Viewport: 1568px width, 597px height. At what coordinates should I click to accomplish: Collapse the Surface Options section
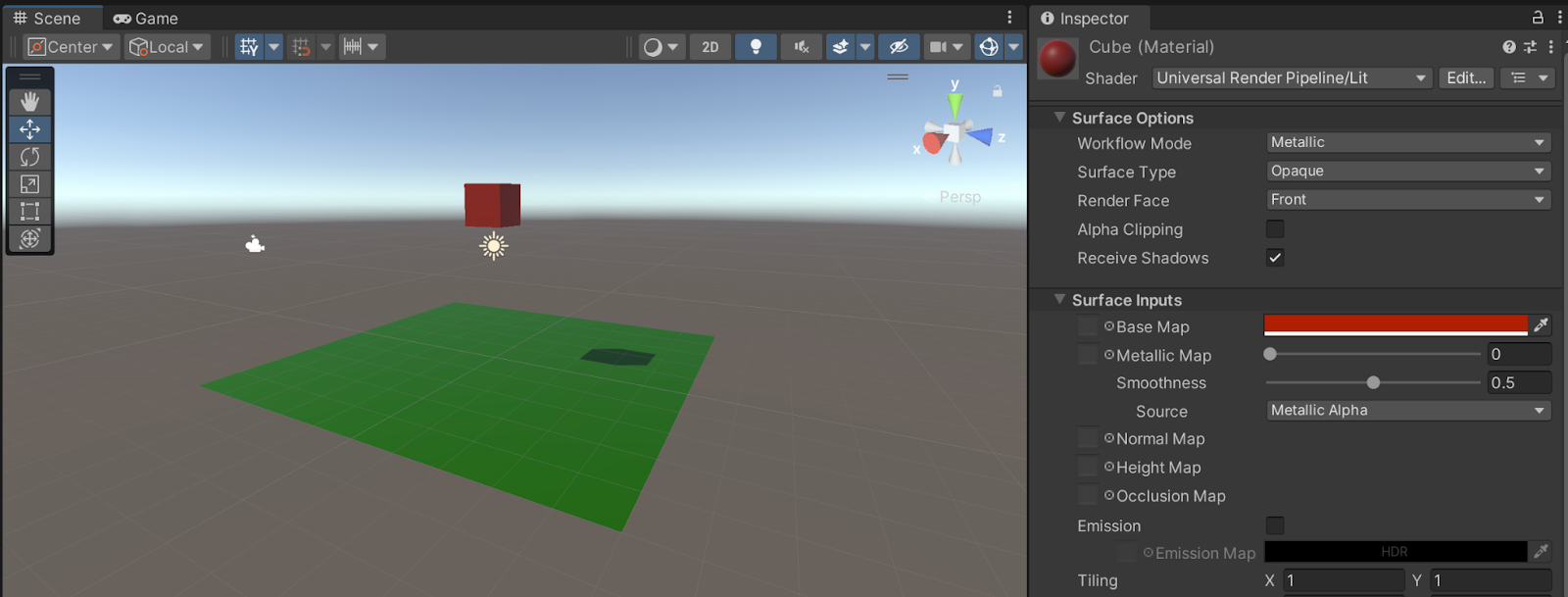tap(1059, 118)
